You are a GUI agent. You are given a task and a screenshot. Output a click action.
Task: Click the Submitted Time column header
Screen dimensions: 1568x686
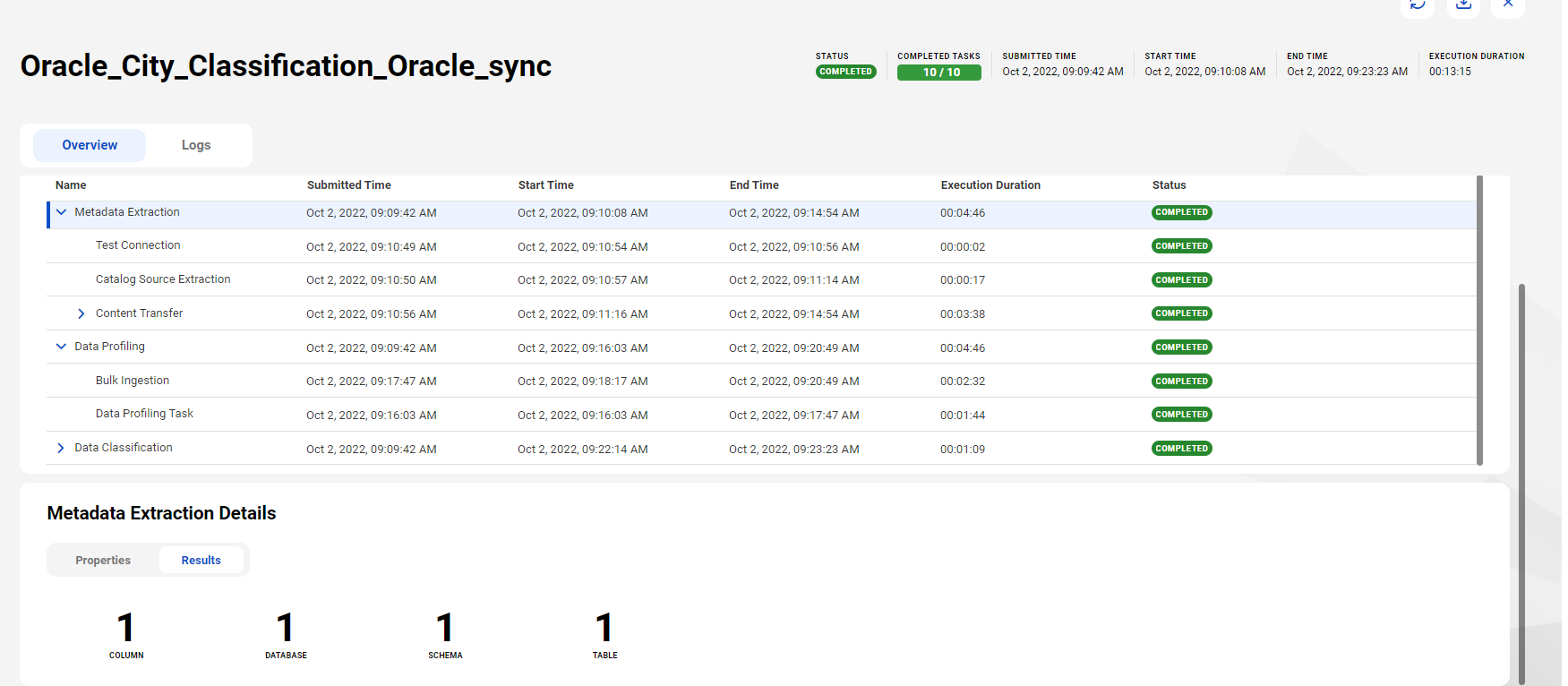coord(349,185)
